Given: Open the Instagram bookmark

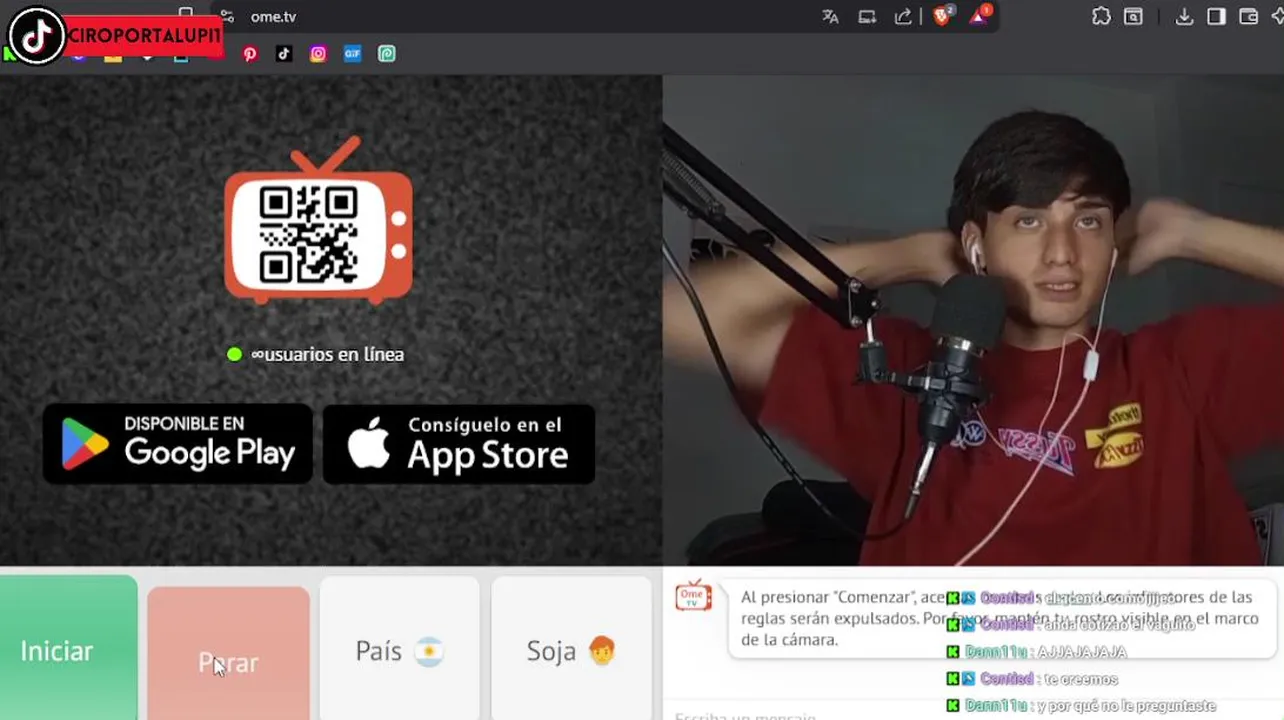Looking at the screenshot, I should (318, 54).
